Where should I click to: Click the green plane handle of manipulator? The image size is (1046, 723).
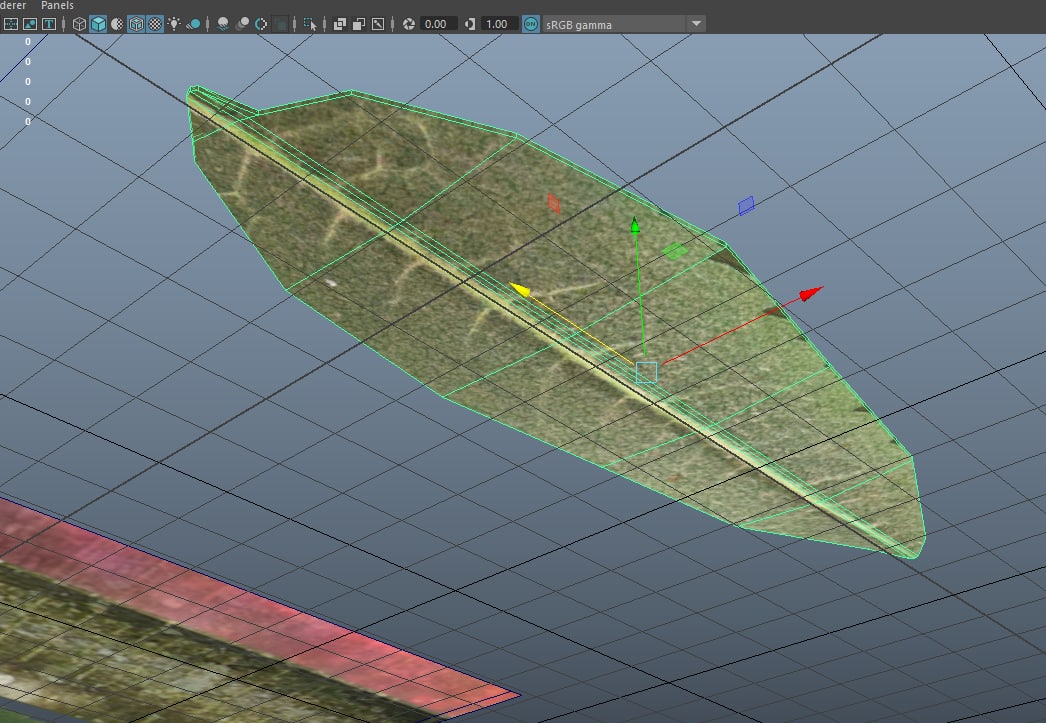point(674,251)
